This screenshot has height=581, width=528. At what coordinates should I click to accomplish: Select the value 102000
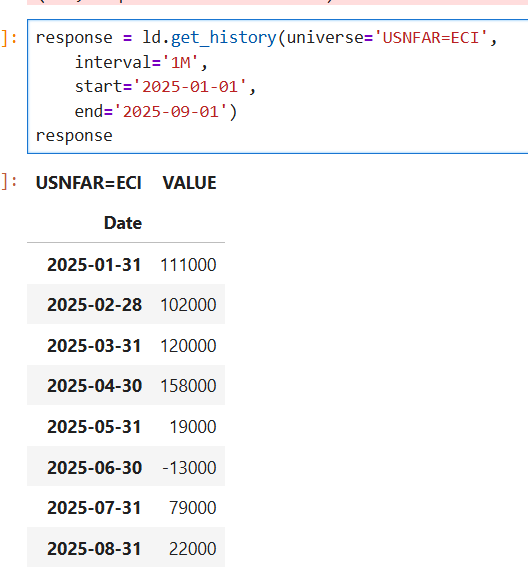[188, 305]
